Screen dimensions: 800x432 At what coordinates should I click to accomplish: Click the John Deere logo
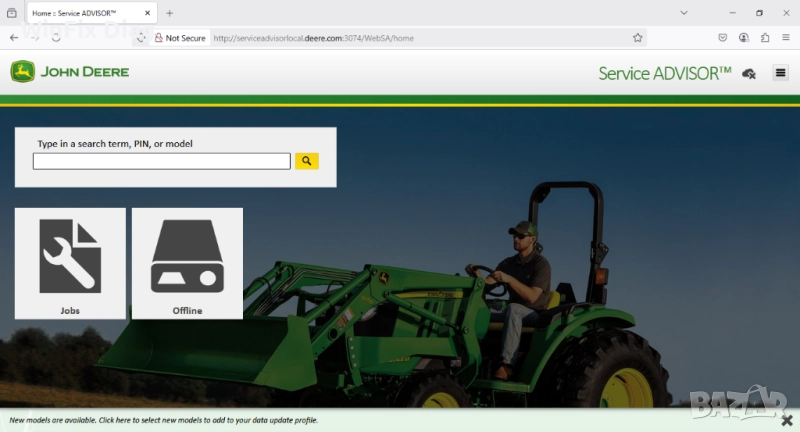[x=70, y=72]
